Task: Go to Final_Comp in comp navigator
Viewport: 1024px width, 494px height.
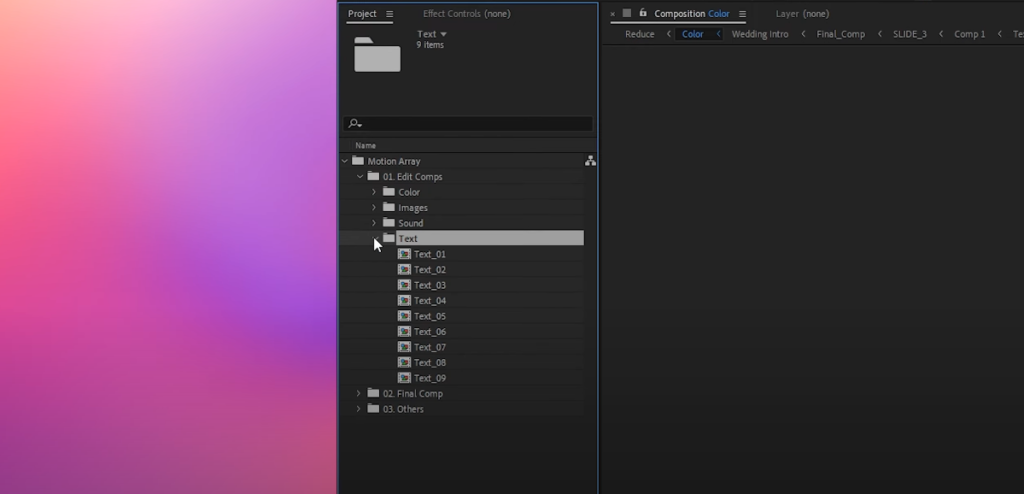Action: [x=840, y=34]
